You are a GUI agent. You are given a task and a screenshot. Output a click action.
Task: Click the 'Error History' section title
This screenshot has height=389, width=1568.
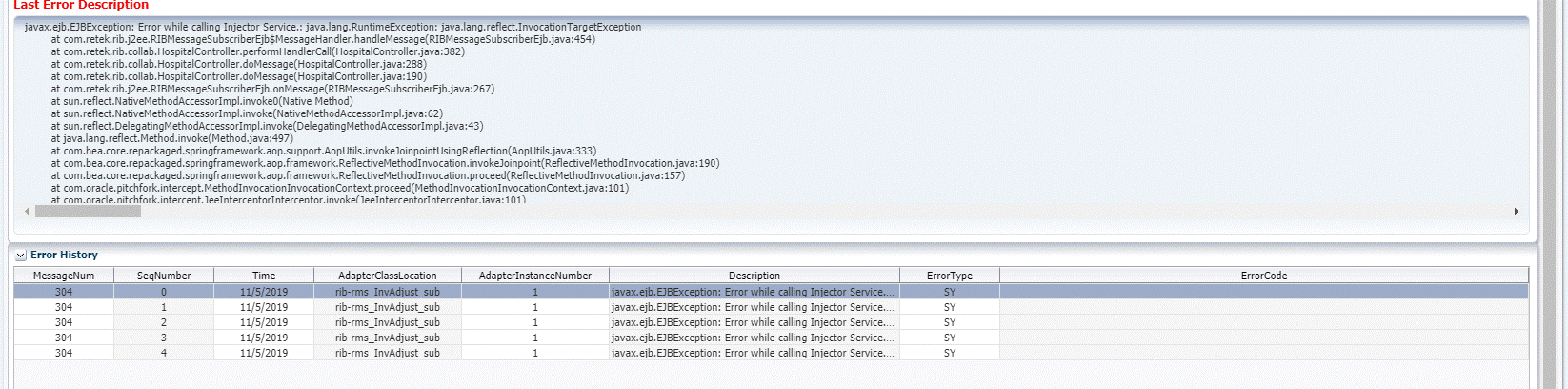pyautogui.click(x=64, y=256)
